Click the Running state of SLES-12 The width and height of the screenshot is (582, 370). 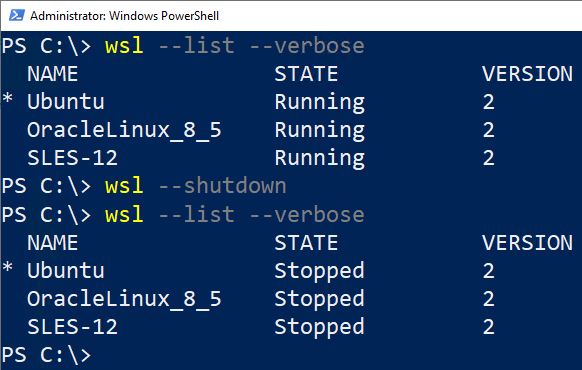point(320,159)
